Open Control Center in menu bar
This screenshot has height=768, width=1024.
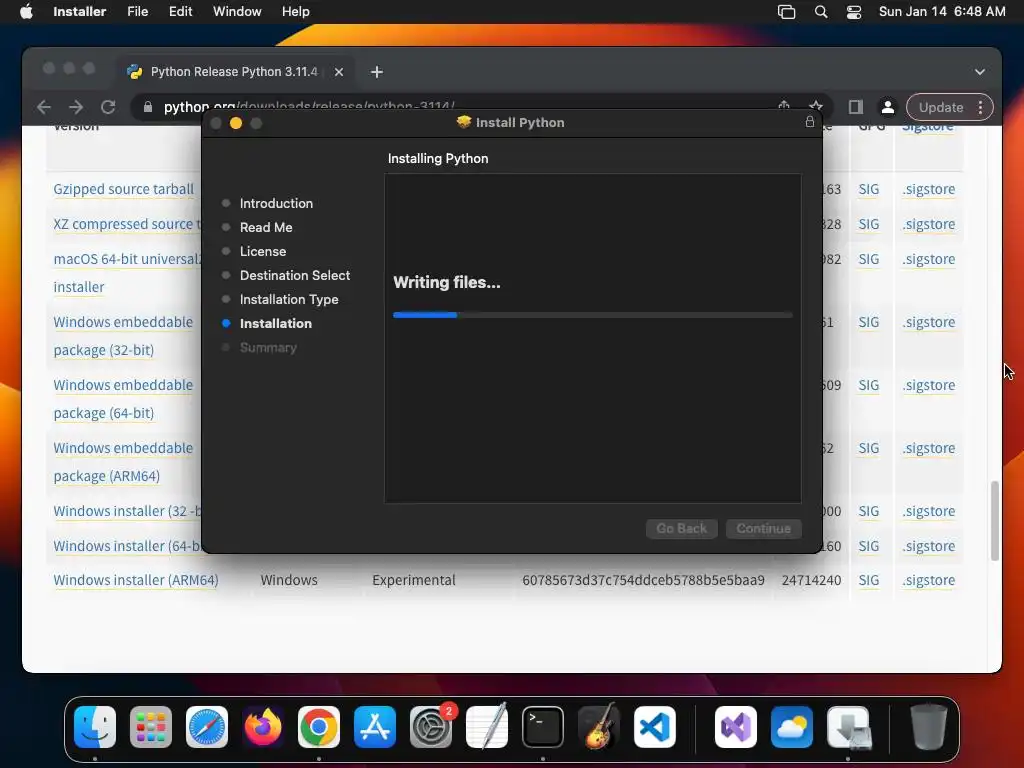tap(854, 12)
